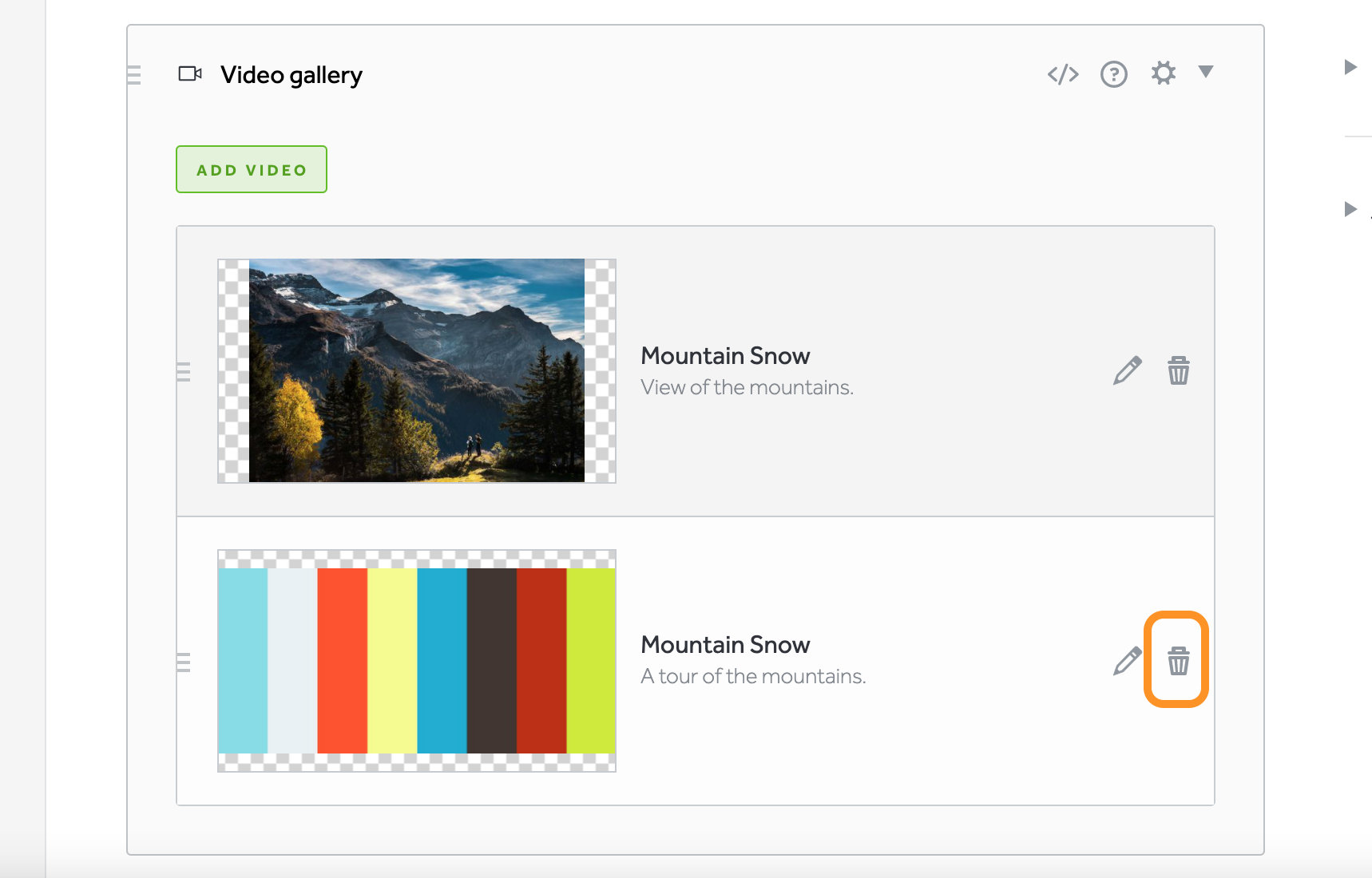Collapse the Video gallery block with the arrow
Screen dimensions: 1372x878
tap(1206, 72)
